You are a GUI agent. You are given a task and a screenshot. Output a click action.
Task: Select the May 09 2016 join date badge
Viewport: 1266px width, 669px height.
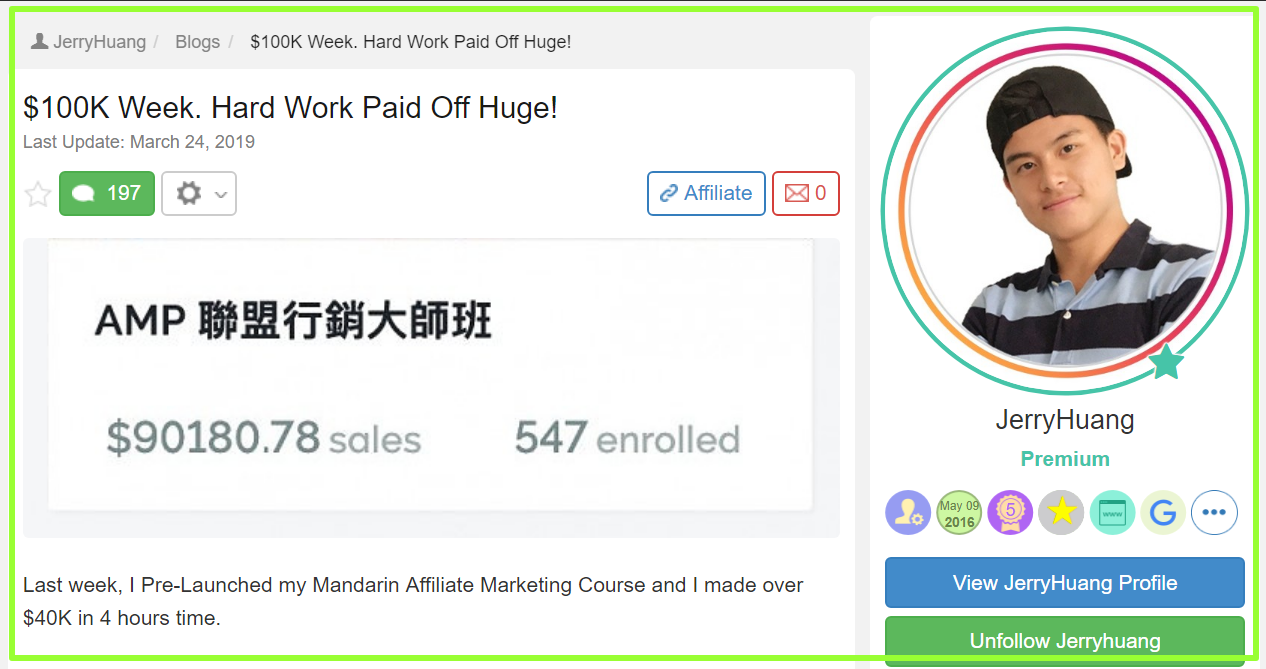[x=959, y=513]
